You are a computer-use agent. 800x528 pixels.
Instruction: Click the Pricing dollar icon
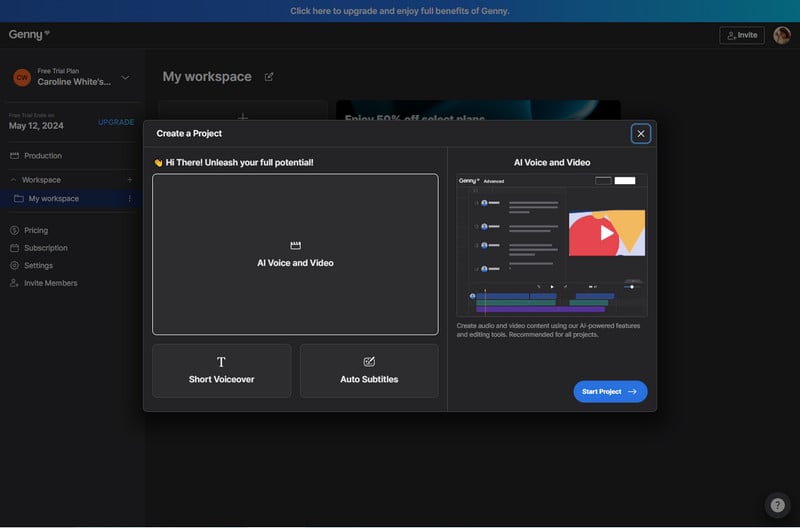point(14,231)
